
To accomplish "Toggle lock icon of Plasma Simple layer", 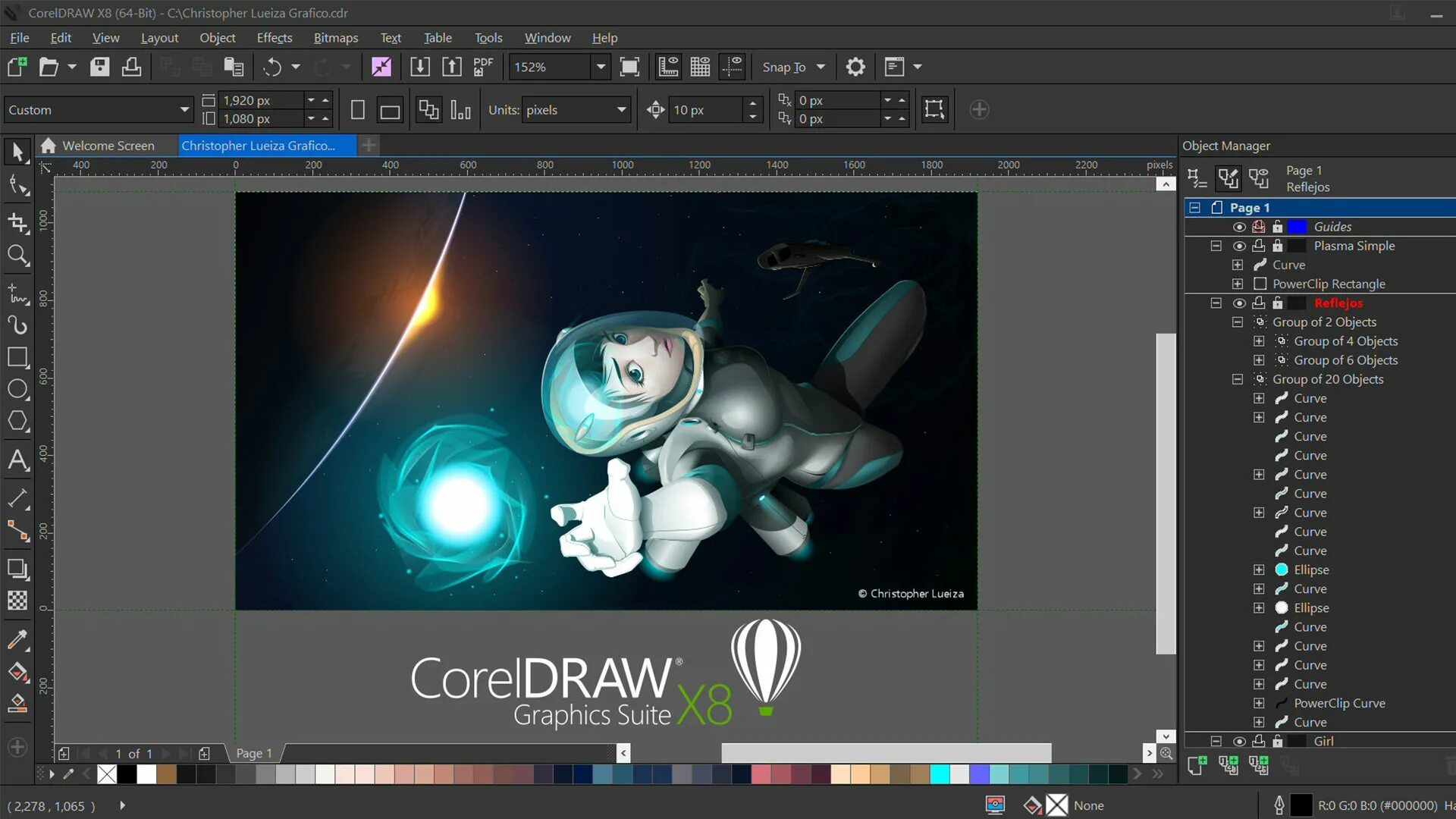I will 1278,246.
